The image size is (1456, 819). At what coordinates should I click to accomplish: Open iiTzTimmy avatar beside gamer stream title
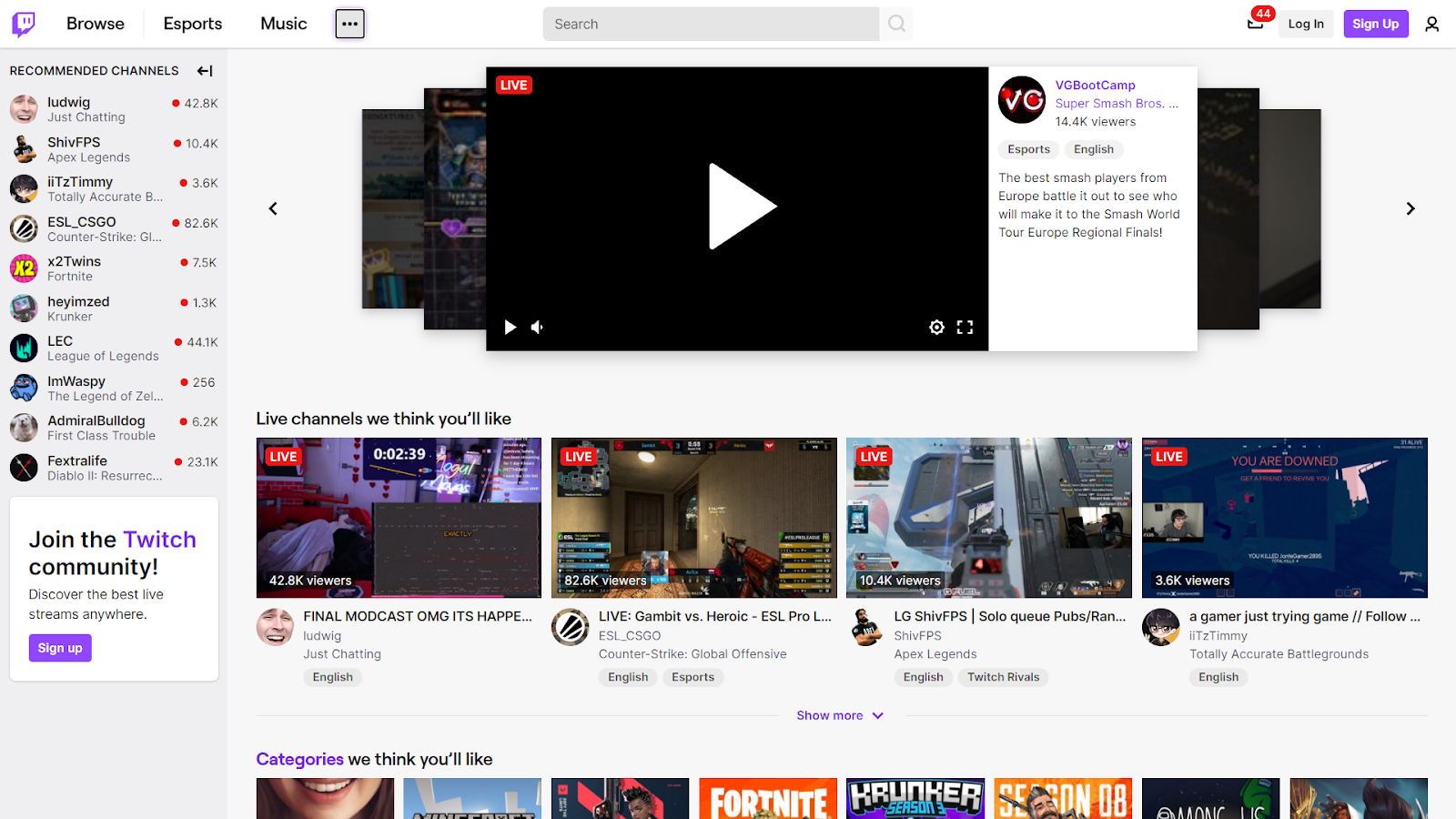1161,627
